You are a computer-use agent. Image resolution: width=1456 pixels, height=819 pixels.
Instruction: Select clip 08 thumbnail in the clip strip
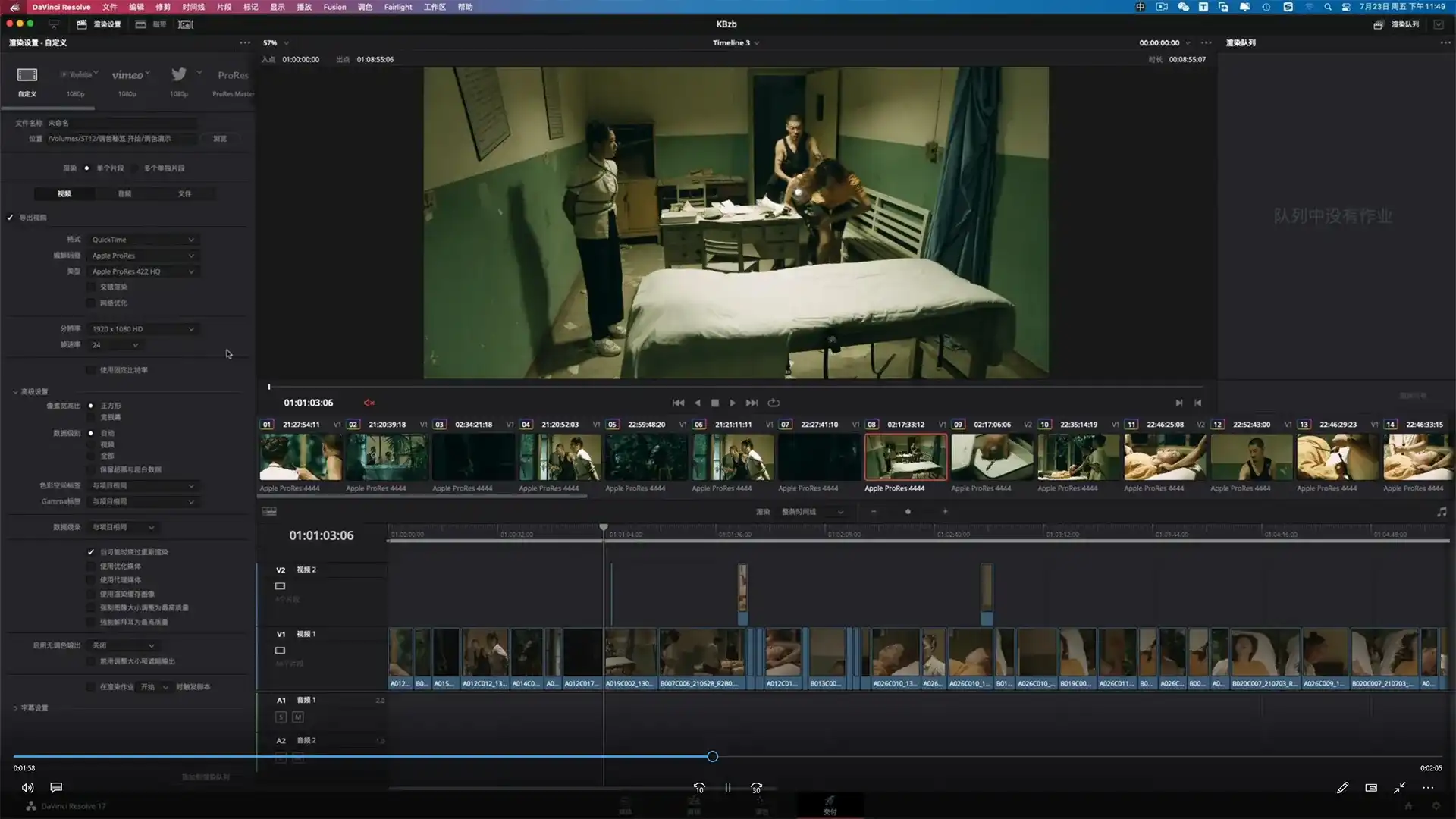pos(905,457)
